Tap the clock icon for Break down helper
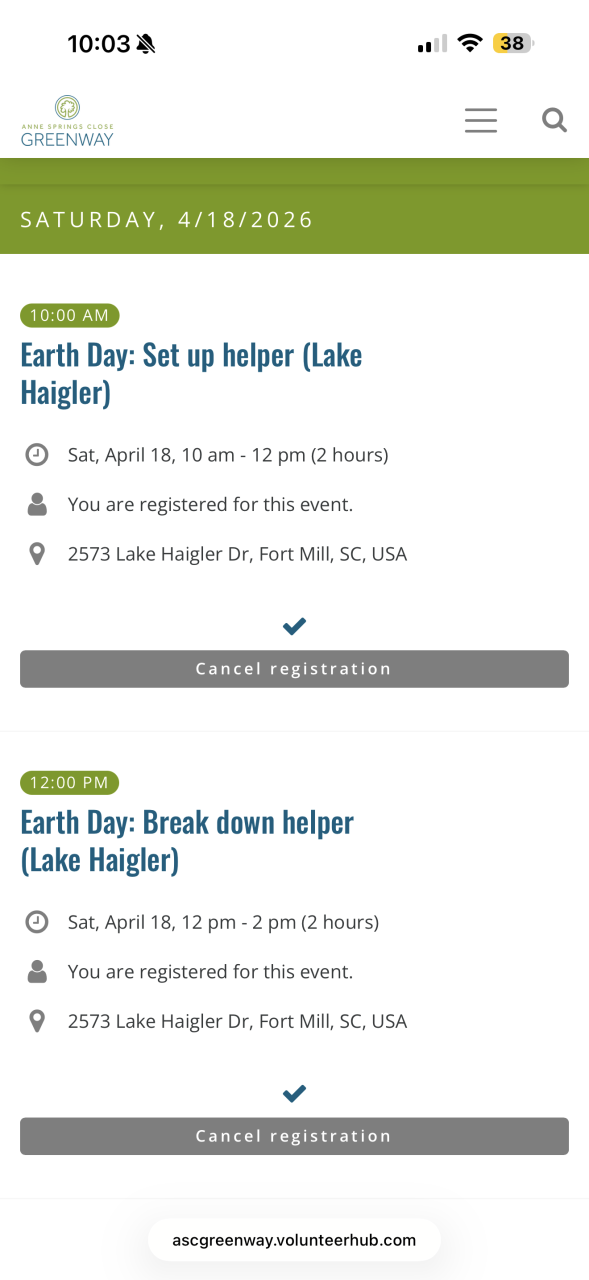The width and height of the screenshot is (589, 1280). coord(37,922)
